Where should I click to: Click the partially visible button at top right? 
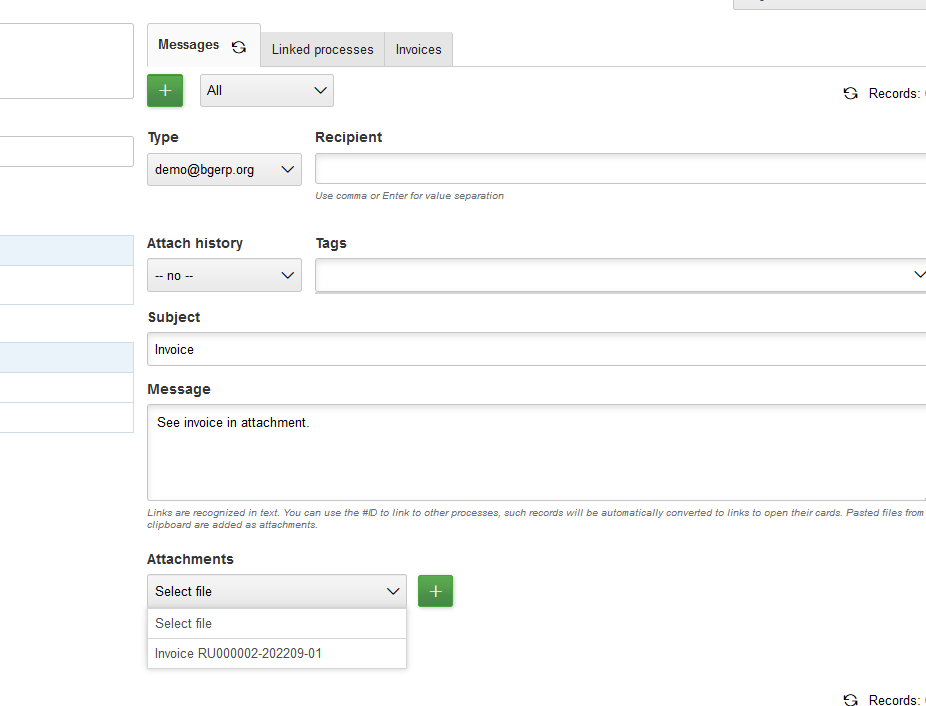coord(828,4)
